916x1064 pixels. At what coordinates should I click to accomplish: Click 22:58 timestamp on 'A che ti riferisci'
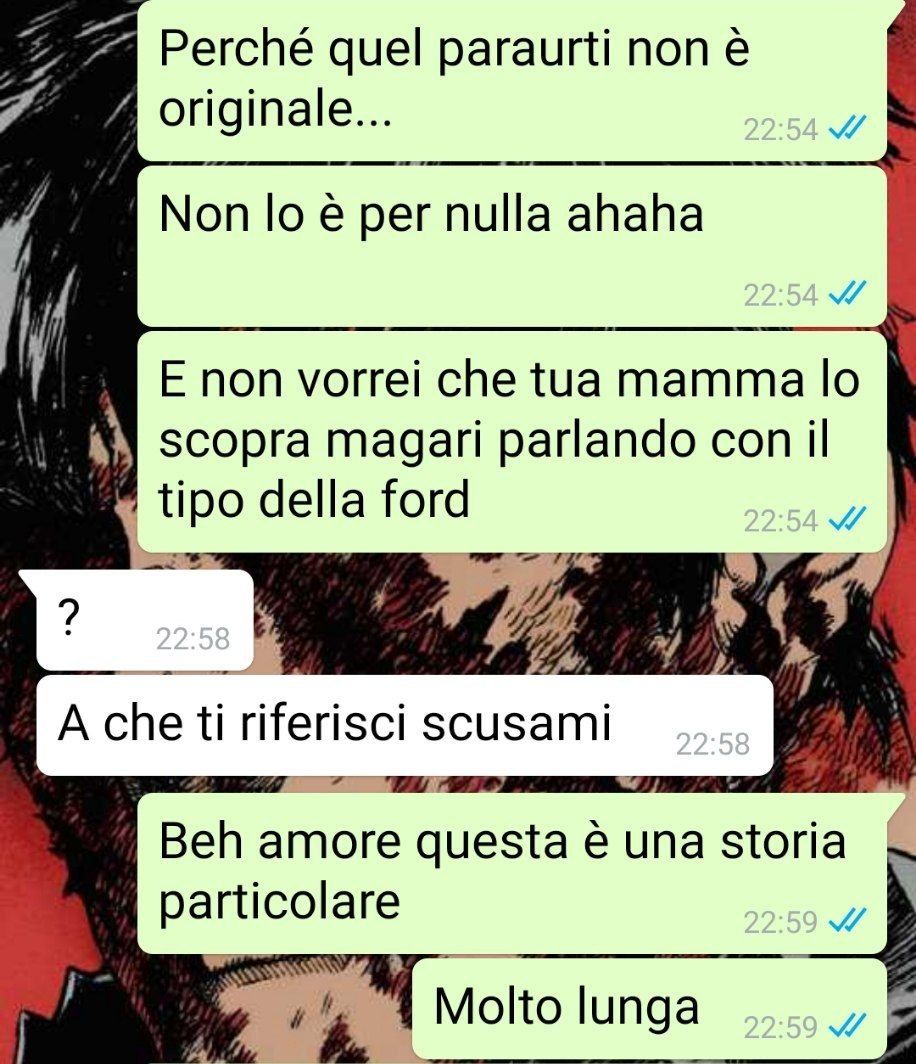point(712,744)
